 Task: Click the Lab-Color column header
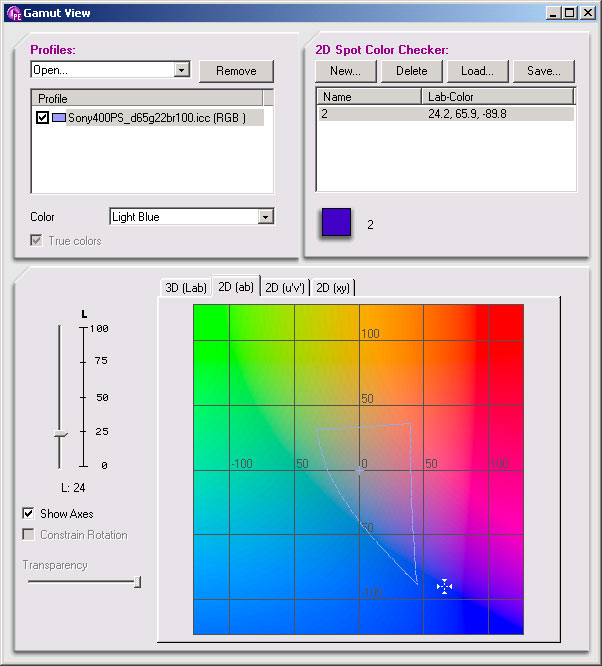point(498,96)
